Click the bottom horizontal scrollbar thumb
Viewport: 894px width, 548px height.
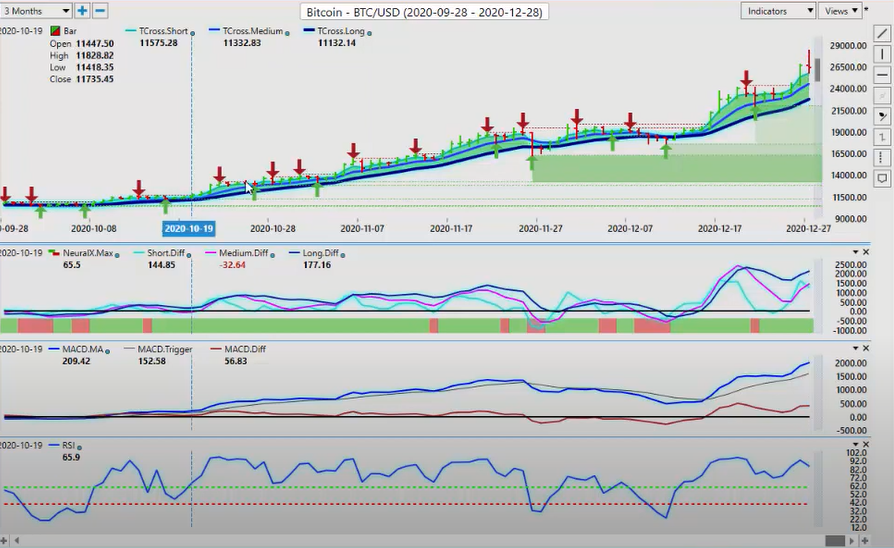coord(835,541)
